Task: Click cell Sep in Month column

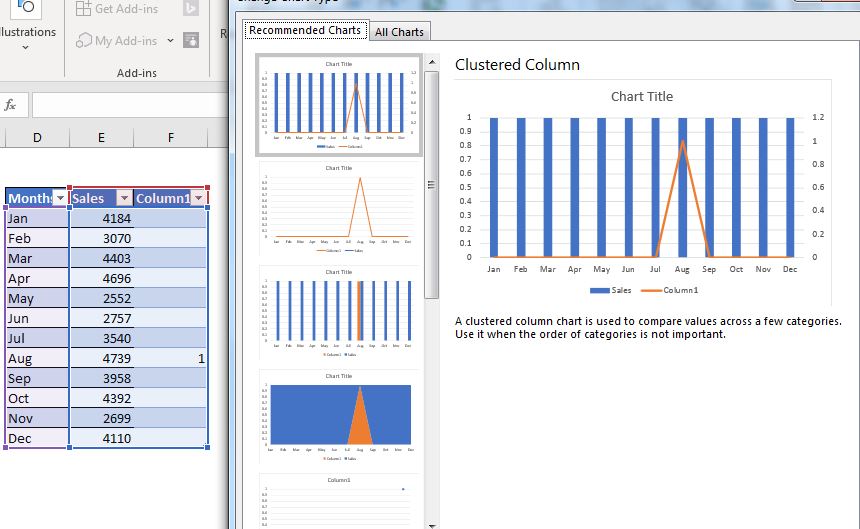Action: coord(37,378)
